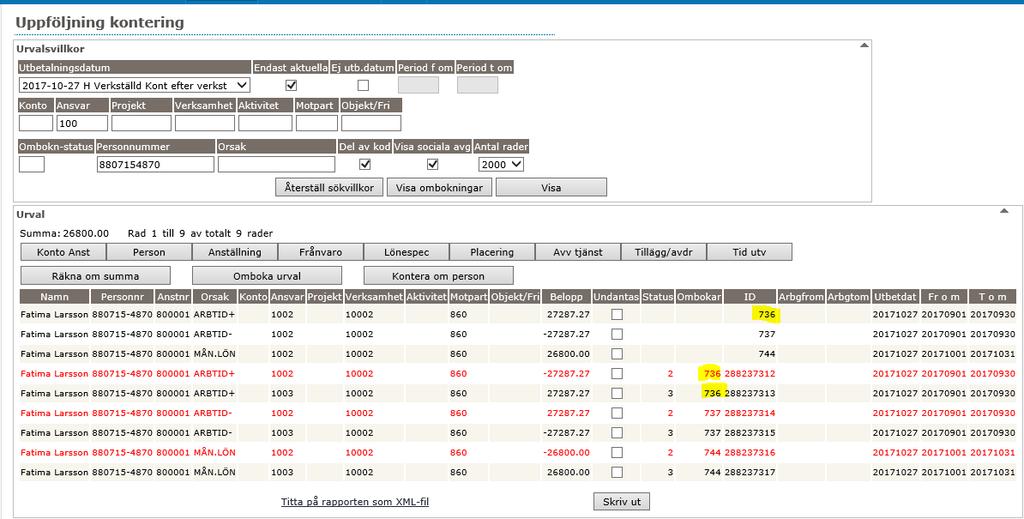Click red ID value 288237314
The image size is (1024, 519).
[750, 413]
